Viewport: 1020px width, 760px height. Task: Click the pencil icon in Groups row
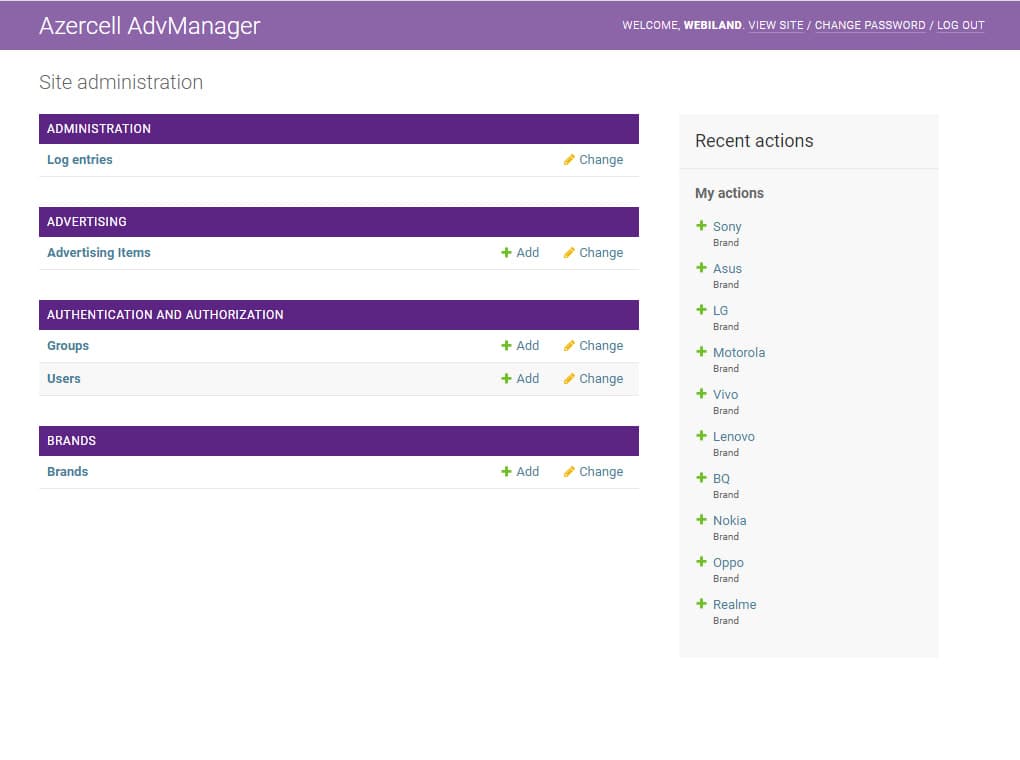569,346
